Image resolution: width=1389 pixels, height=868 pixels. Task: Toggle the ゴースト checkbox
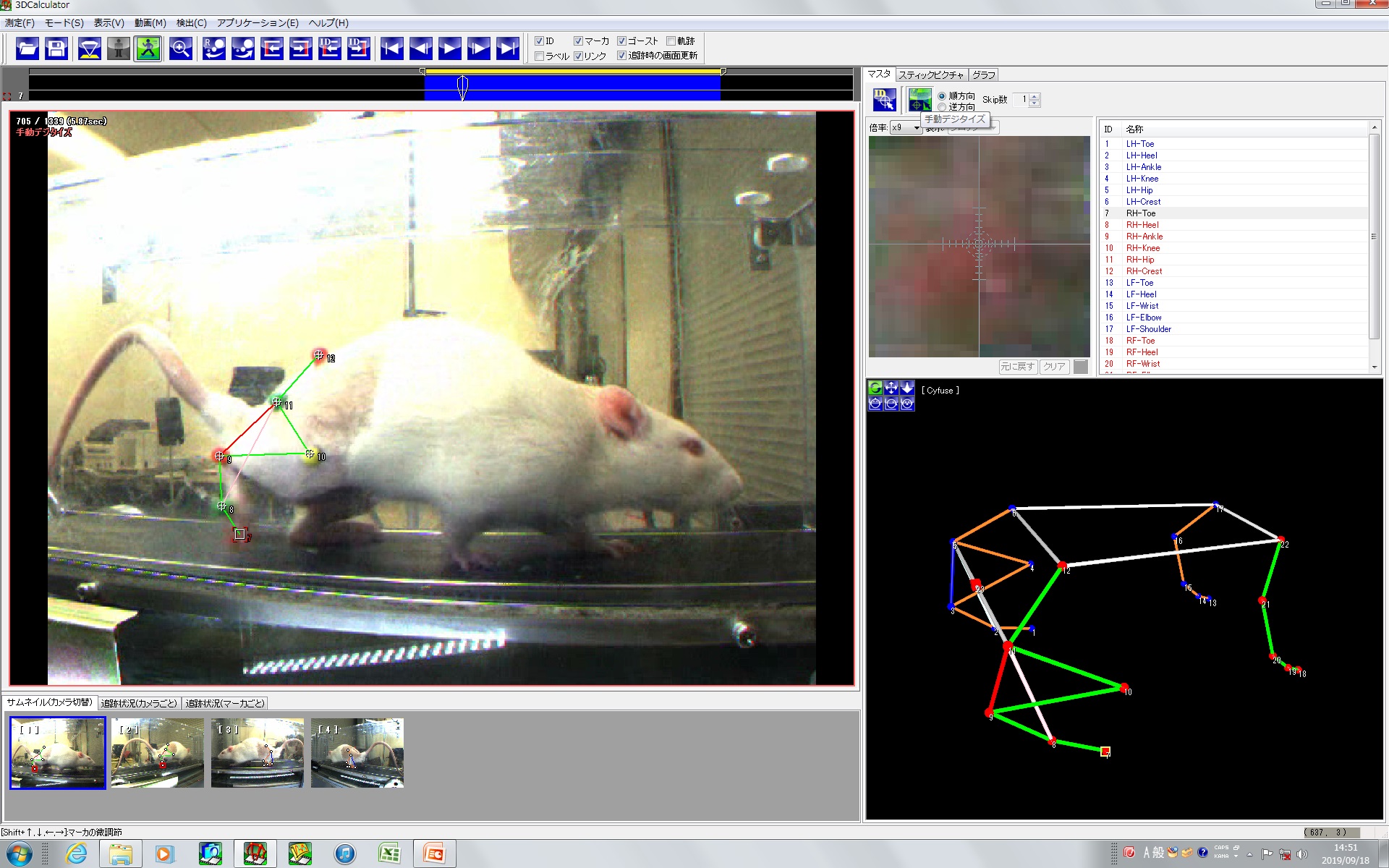click(x=621, y=41)
